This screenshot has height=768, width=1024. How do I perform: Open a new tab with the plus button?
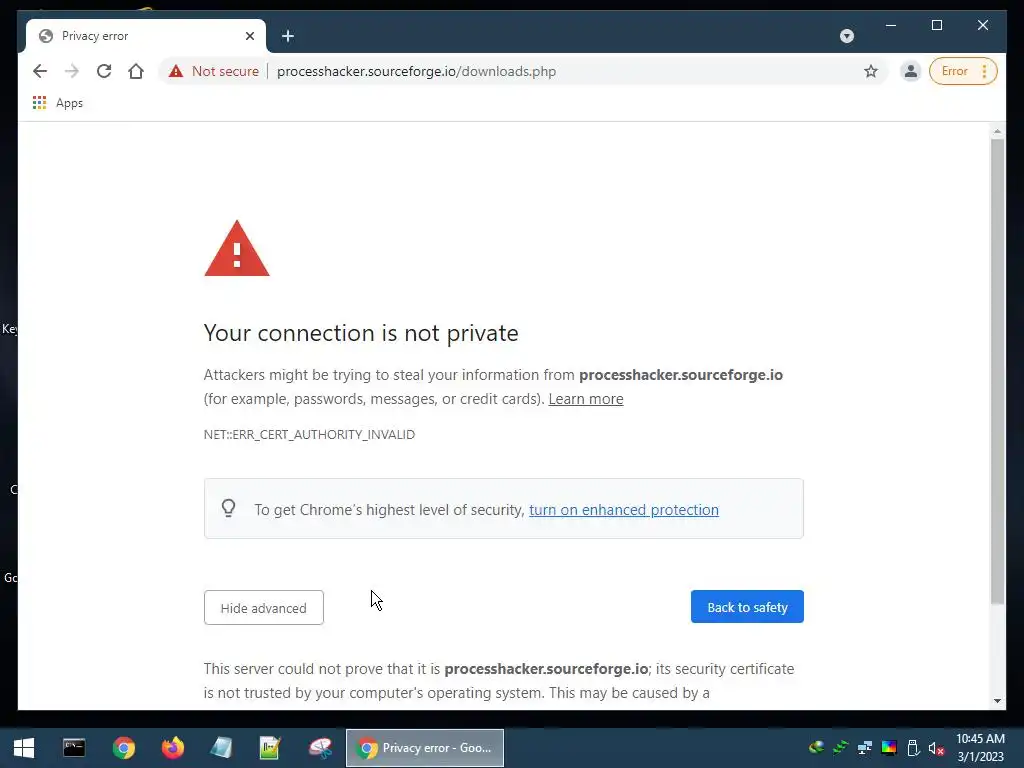tap(287, 36)
